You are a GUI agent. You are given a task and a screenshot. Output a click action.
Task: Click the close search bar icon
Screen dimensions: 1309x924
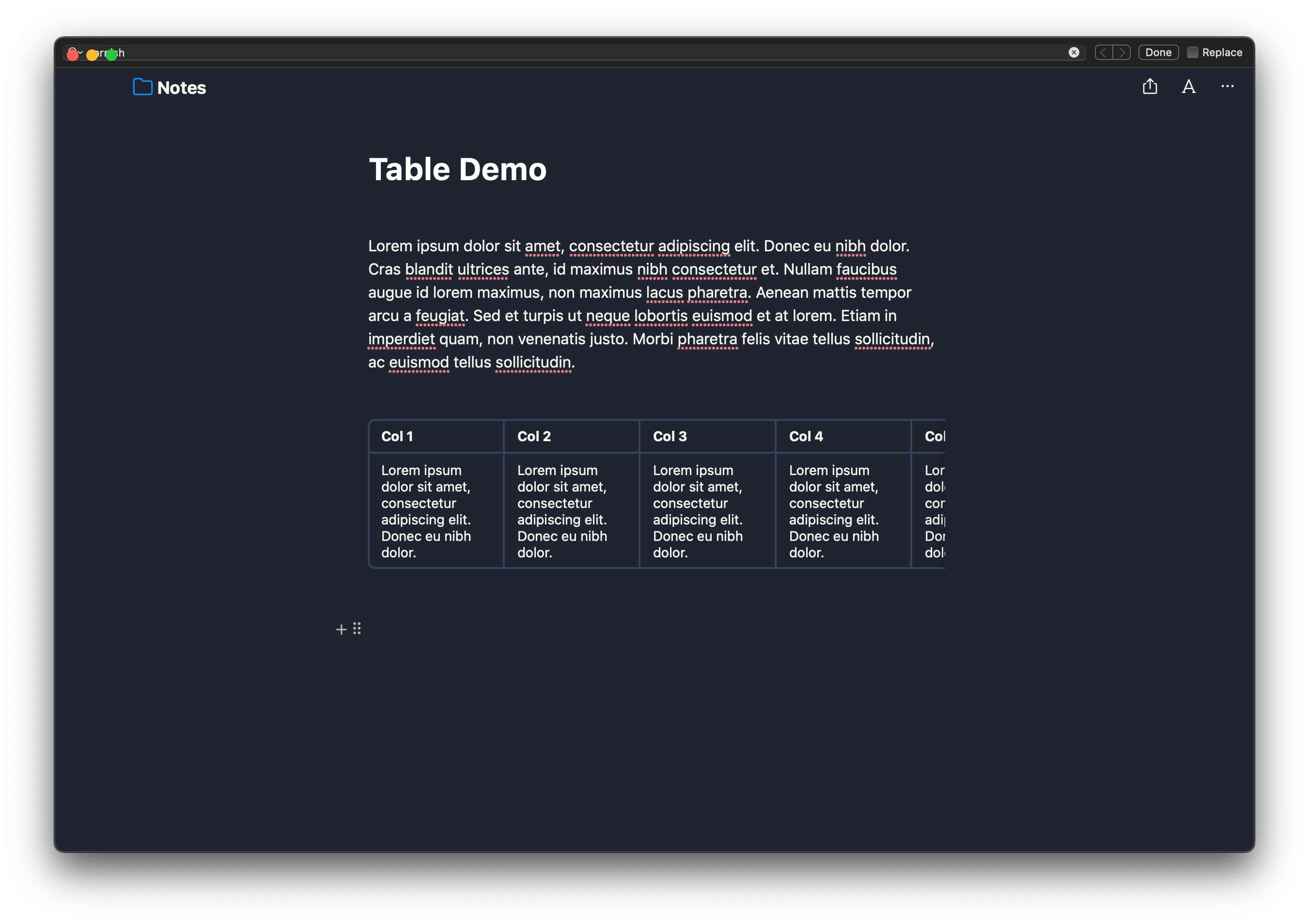[x=1074, y=52]
